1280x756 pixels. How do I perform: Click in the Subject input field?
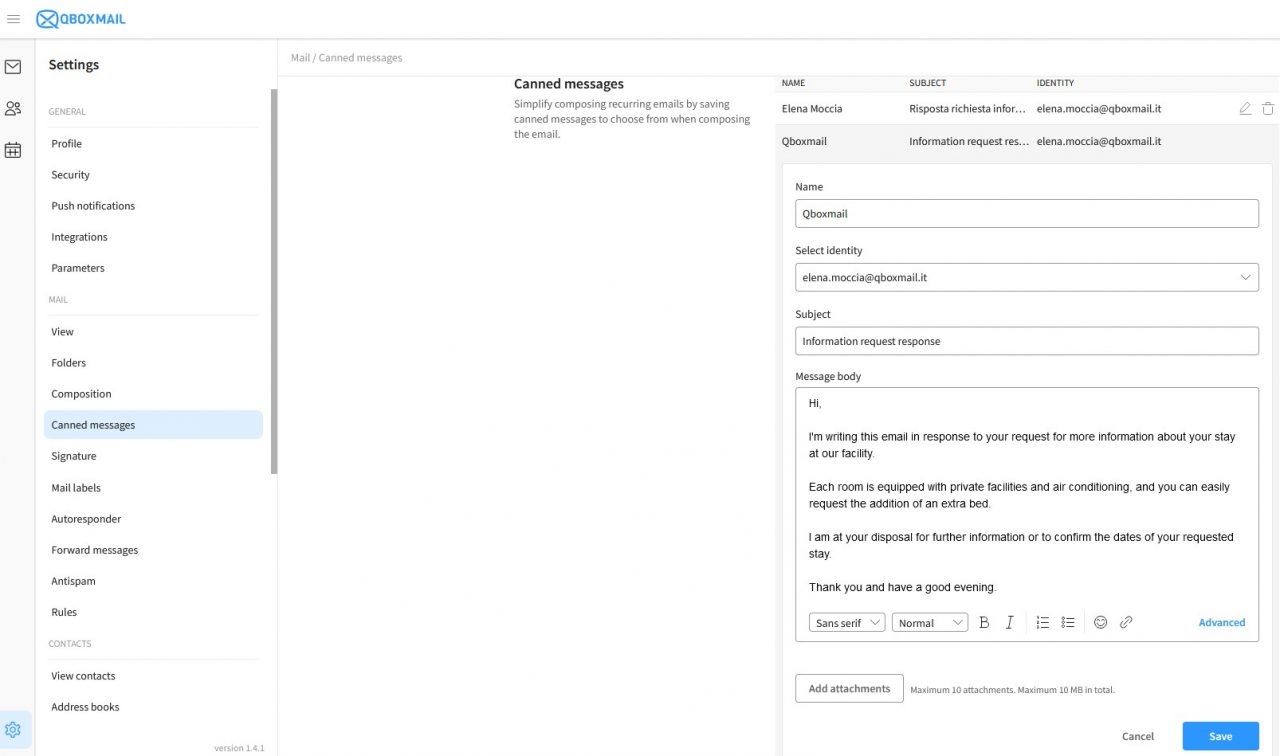[x=1027, y=341]
